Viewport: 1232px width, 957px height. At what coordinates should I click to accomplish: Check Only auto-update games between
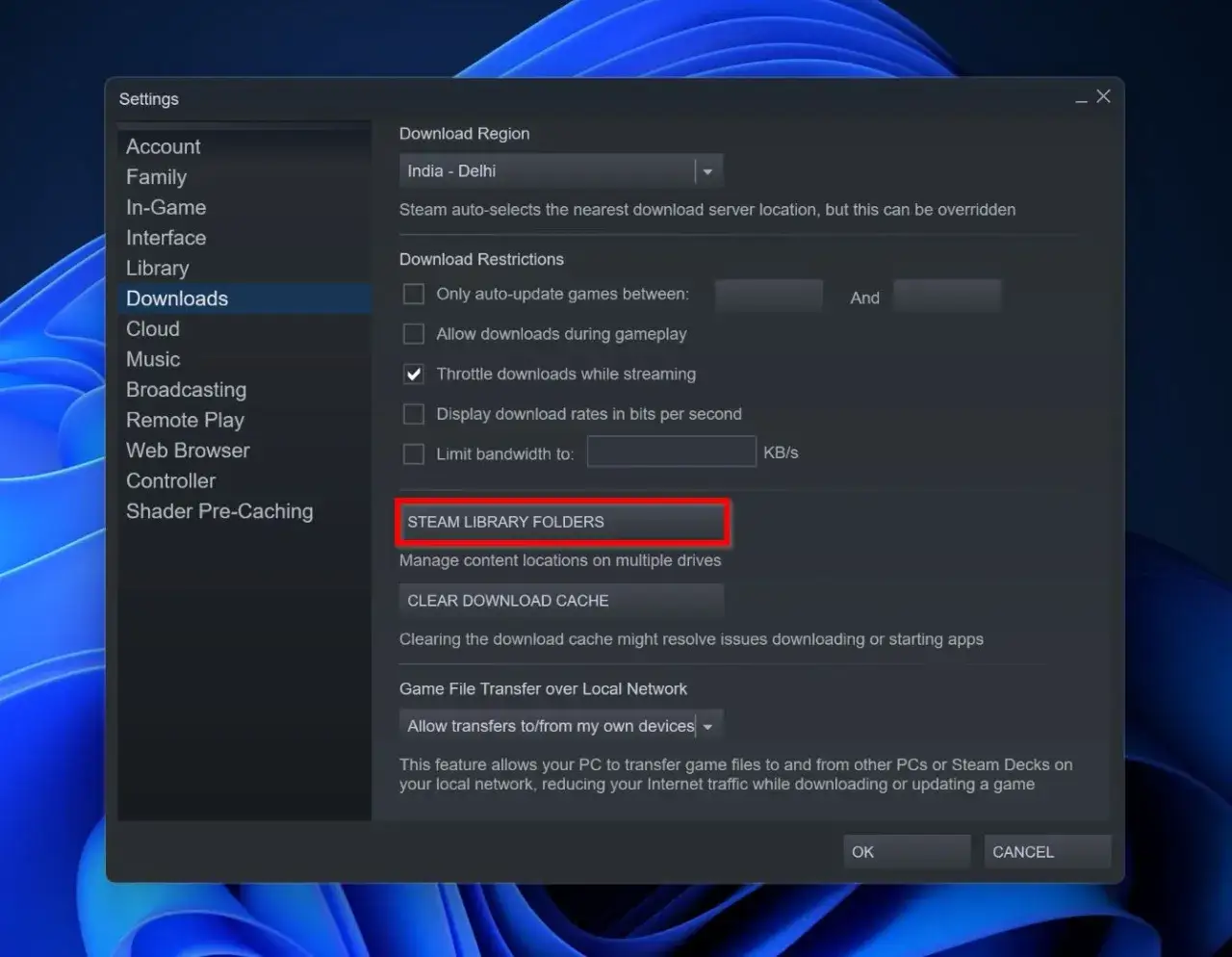tap(413, 294)
